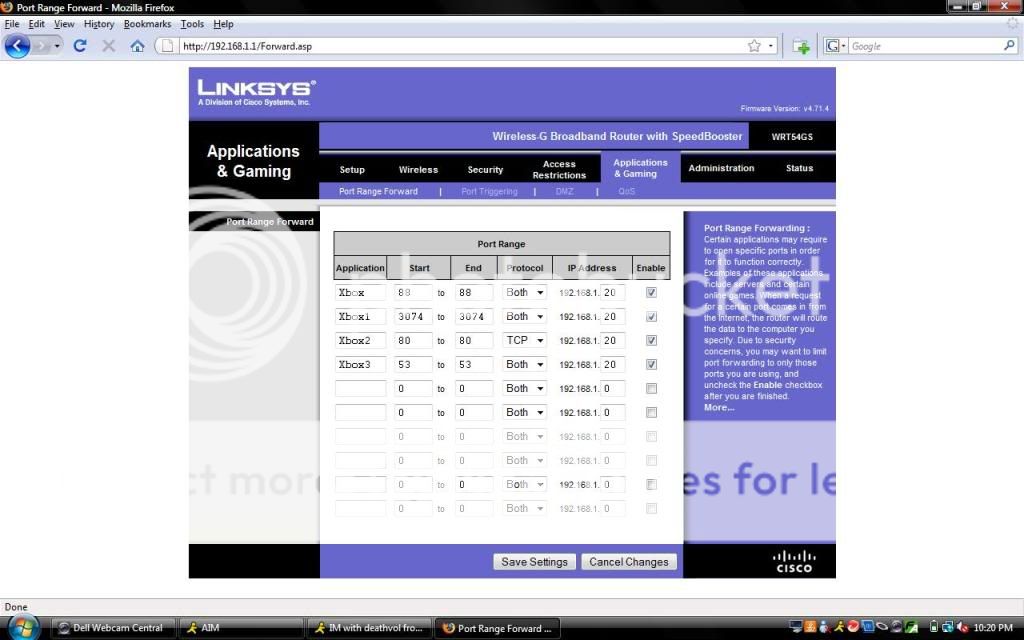Click the page icon in address bar
The width and height of the screenshot is (1024, 640).
click(x=168, y=46)
